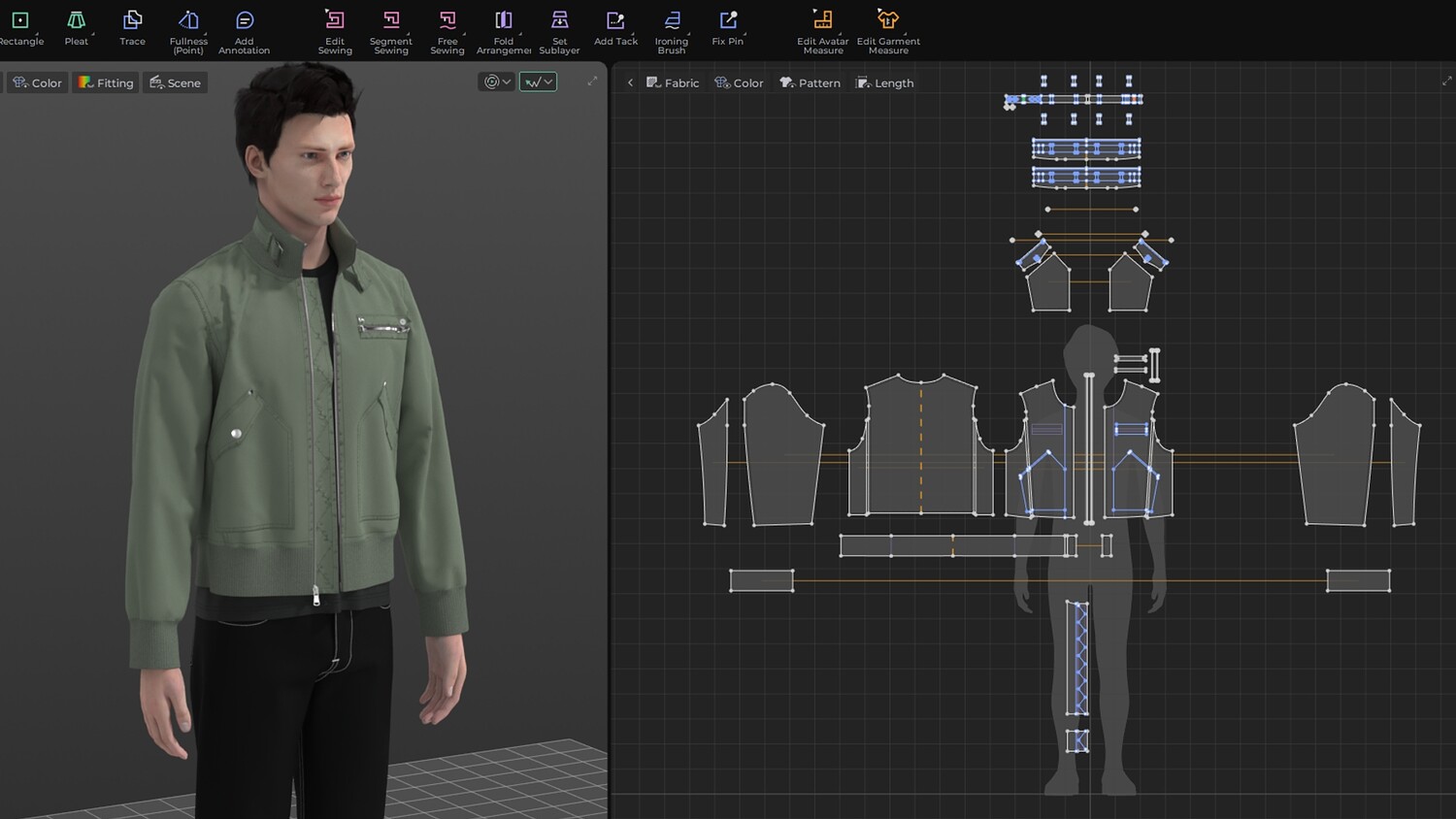Screen dimensions: 1456x819
Task: Choose the Fullness (Point) tool
Action: pyautogui.click(x=188, y=32)
